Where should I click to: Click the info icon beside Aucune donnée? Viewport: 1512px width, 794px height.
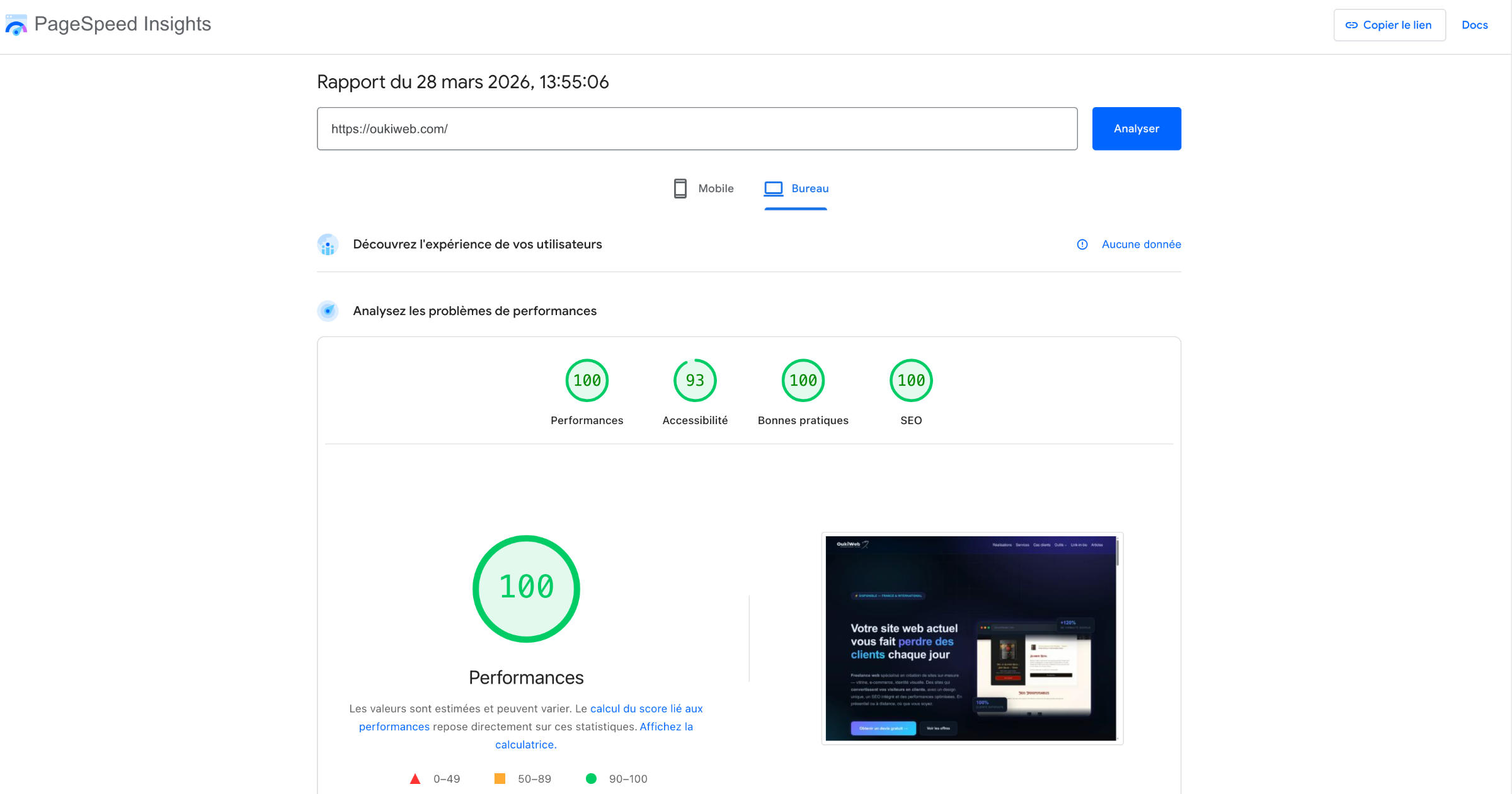click(1082, 245)
